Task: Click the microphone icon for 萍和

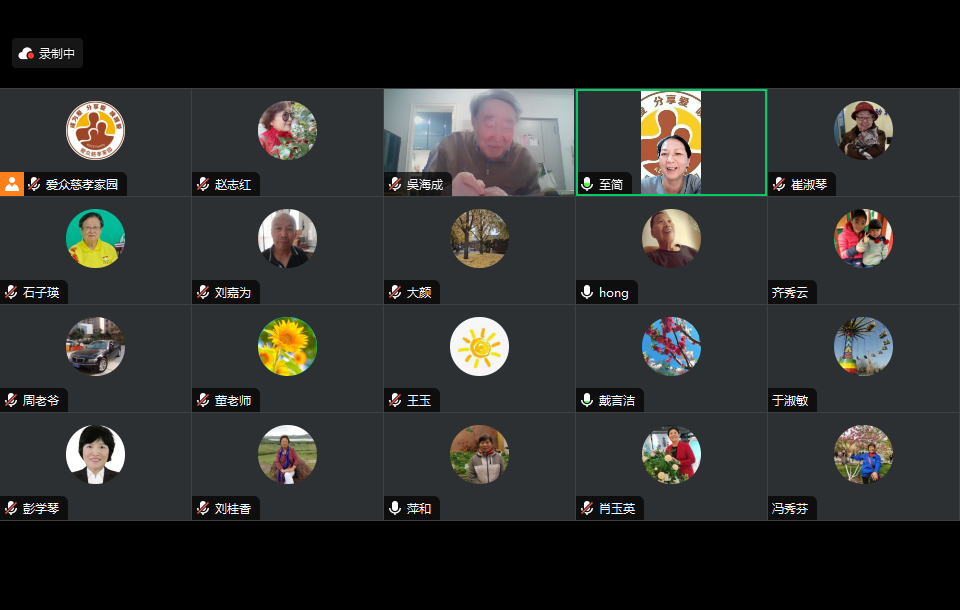Action: click(395, 508)
